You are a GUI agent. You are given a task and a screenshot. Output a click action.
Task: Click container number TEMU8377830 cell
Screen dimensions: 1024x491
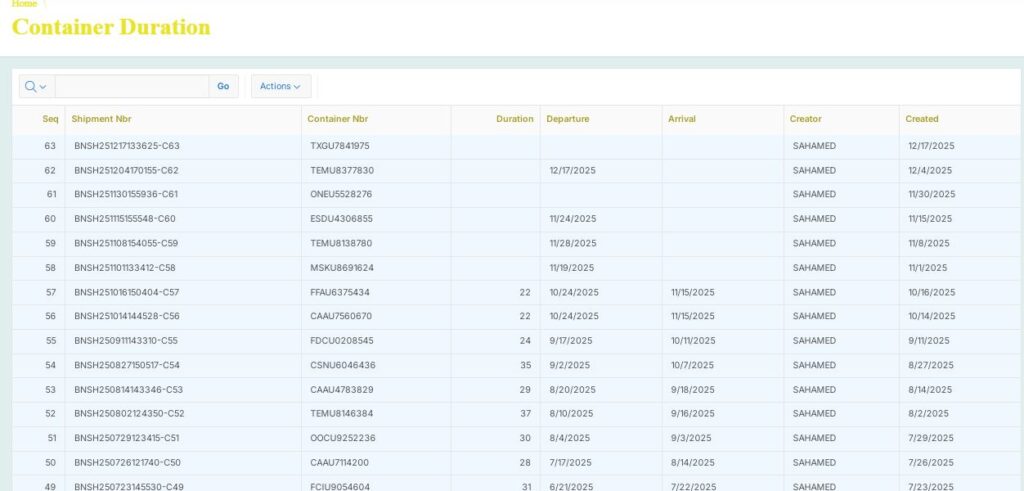click(x=341, y=170)
